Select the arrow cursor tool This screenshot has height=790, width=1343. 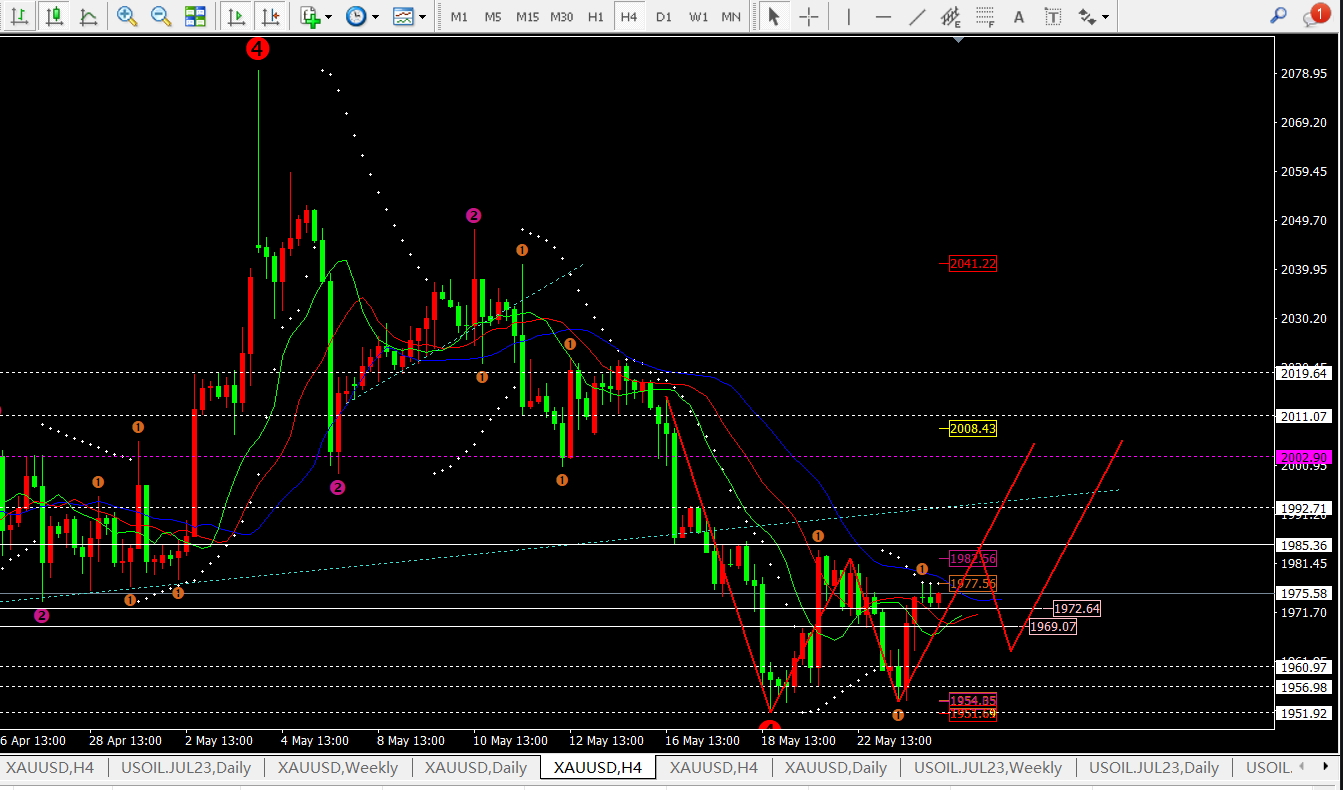point(773,16)
